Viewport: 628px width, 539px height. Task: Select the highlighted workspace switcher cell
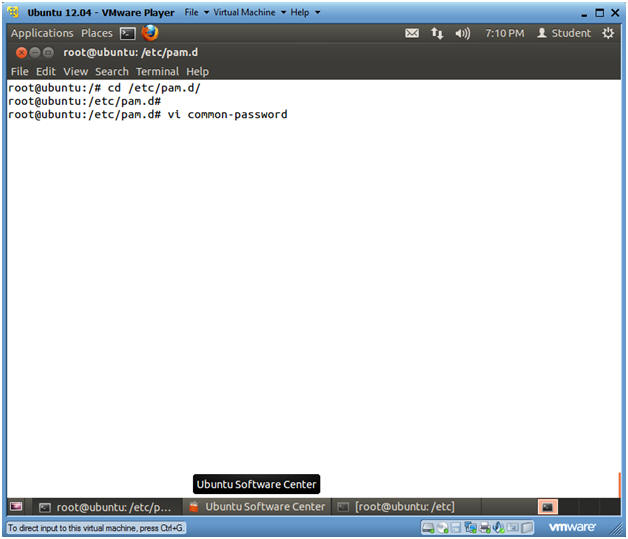tap(547, 507)
